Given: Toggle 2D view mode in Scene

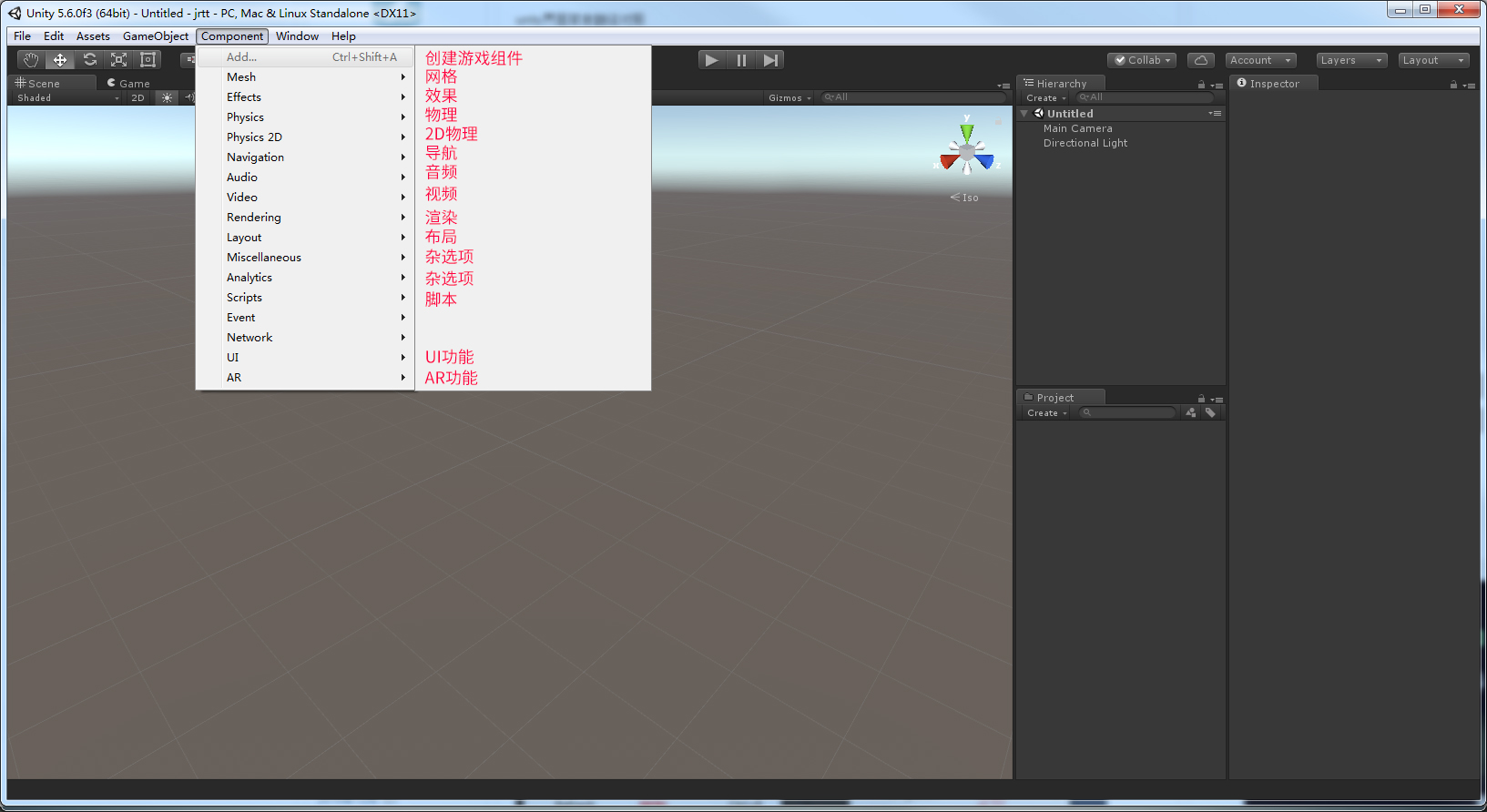Looking at the screenshot, I should coord(137,97).
